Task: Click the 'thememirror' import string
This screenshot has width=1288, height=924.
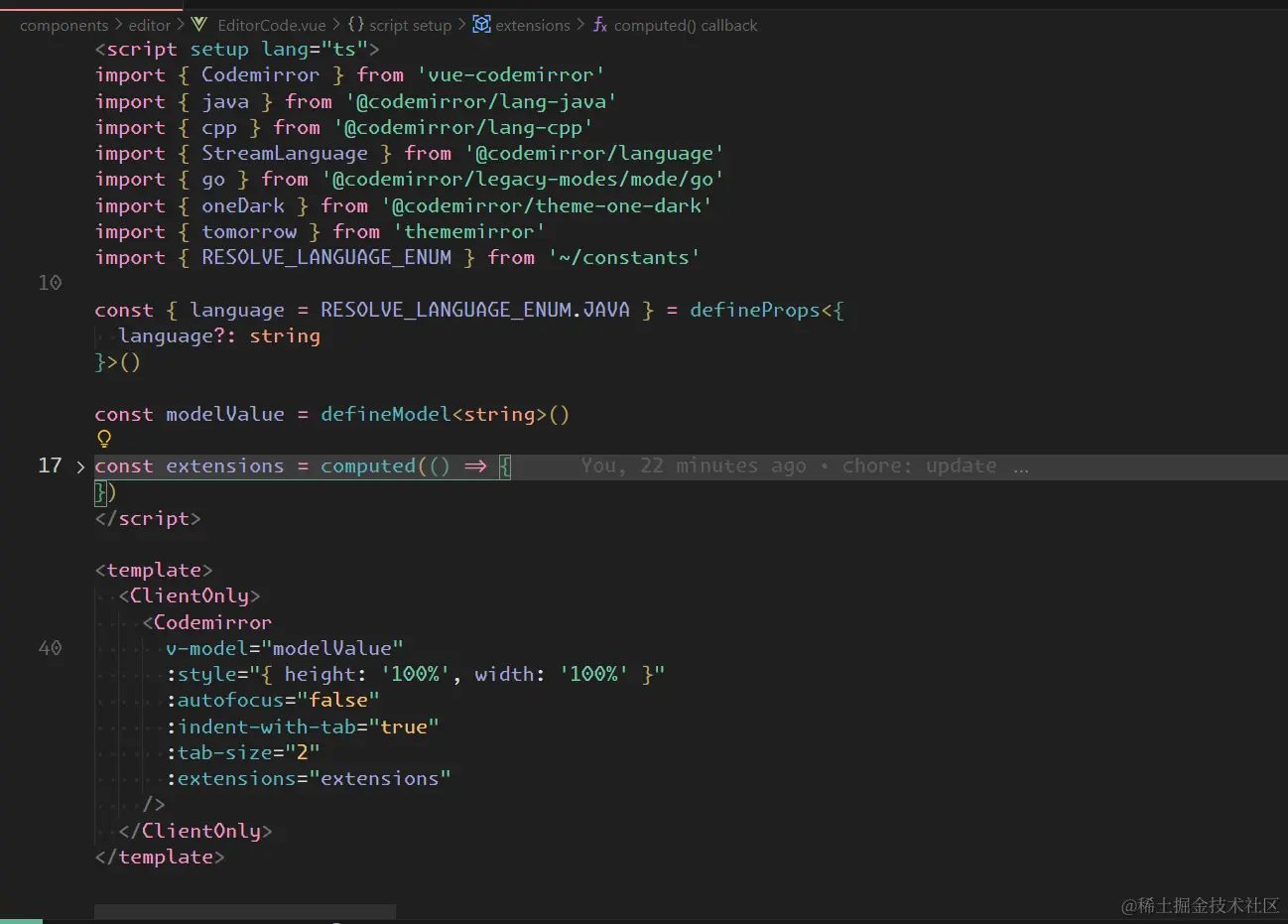Action: click(469, 231)
